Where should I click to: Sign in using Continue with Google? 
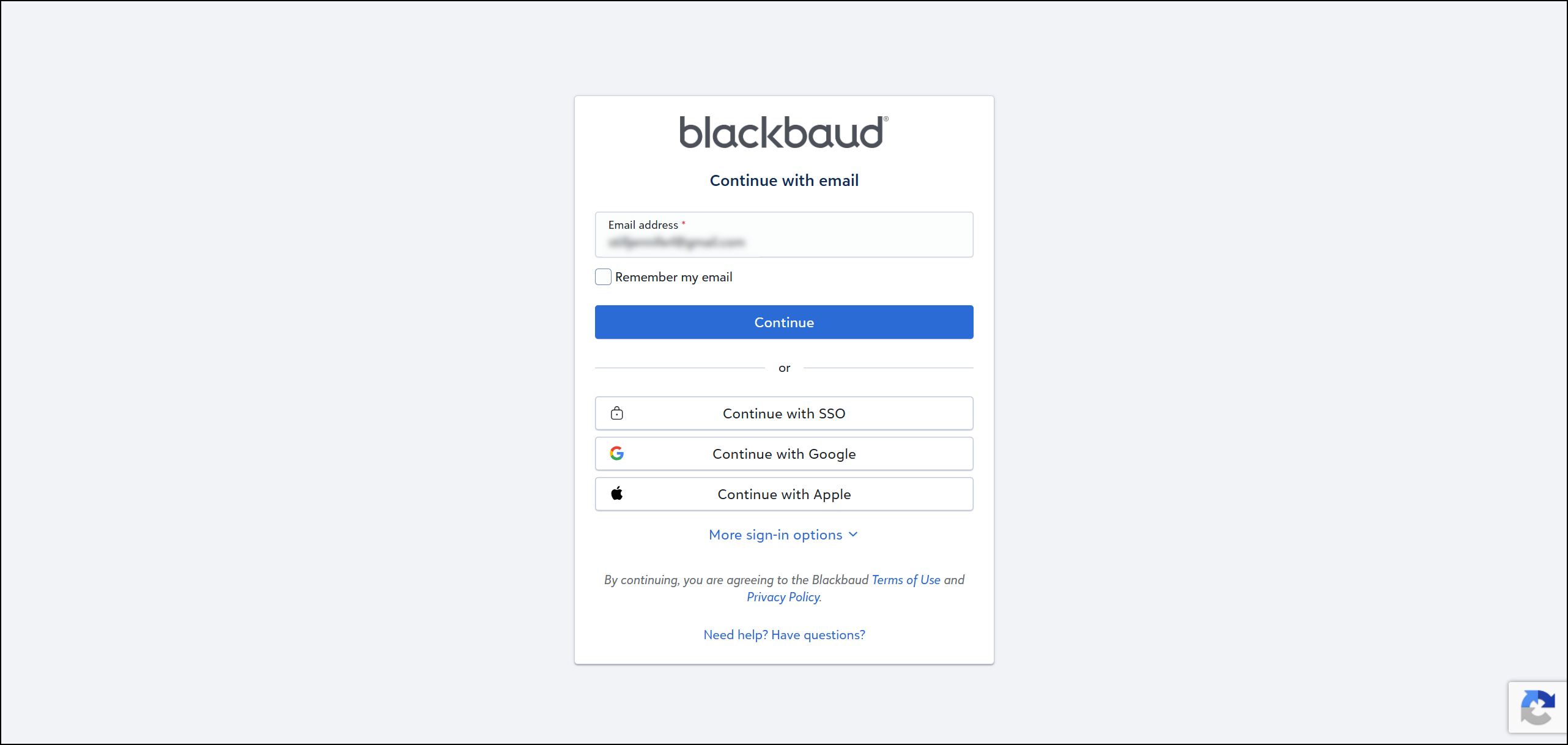coord(784,454)
